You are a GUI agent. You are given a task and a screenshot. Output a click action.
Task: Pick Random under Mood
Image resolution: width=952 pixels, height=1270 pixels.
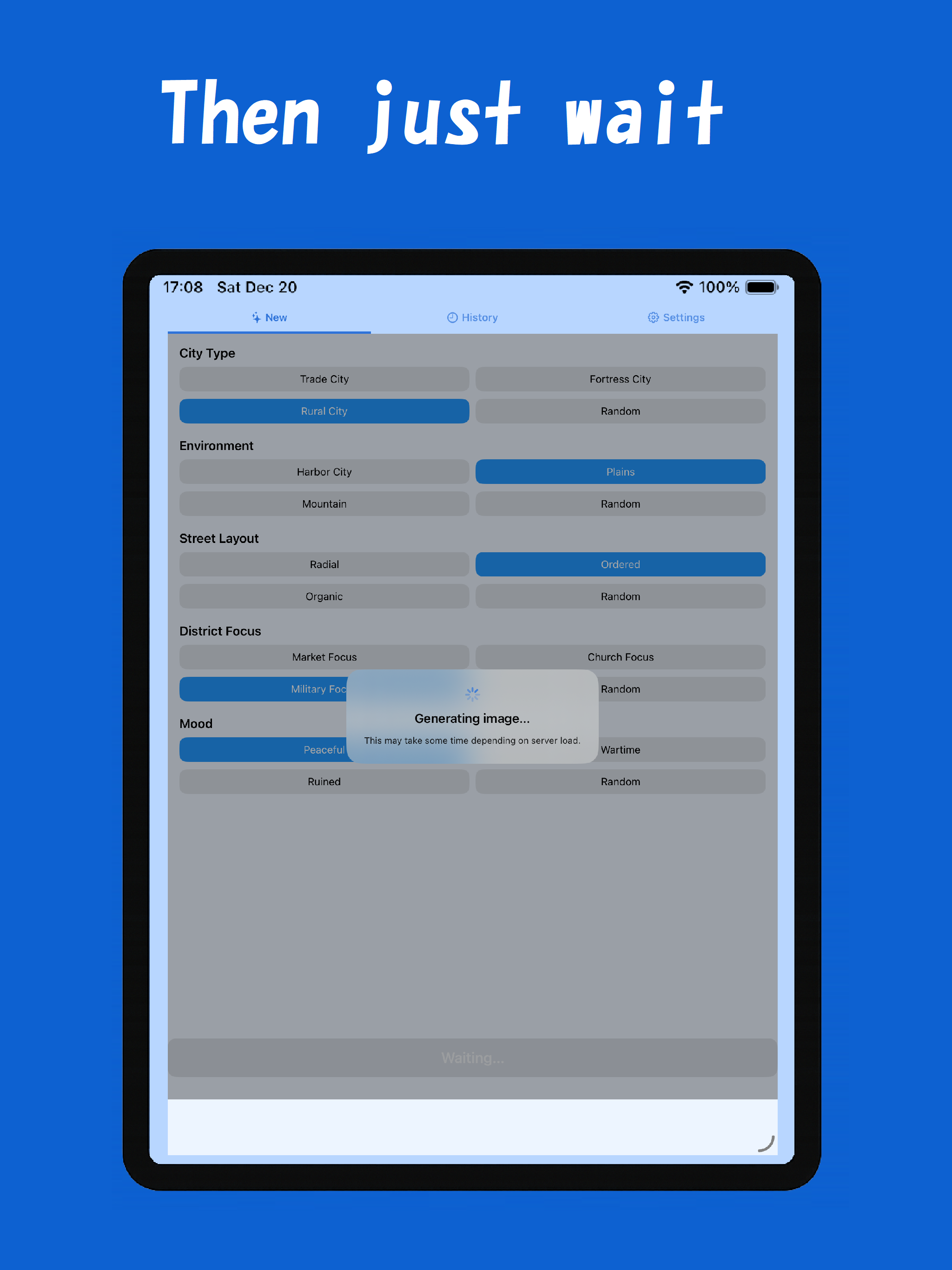pos(620,781)
